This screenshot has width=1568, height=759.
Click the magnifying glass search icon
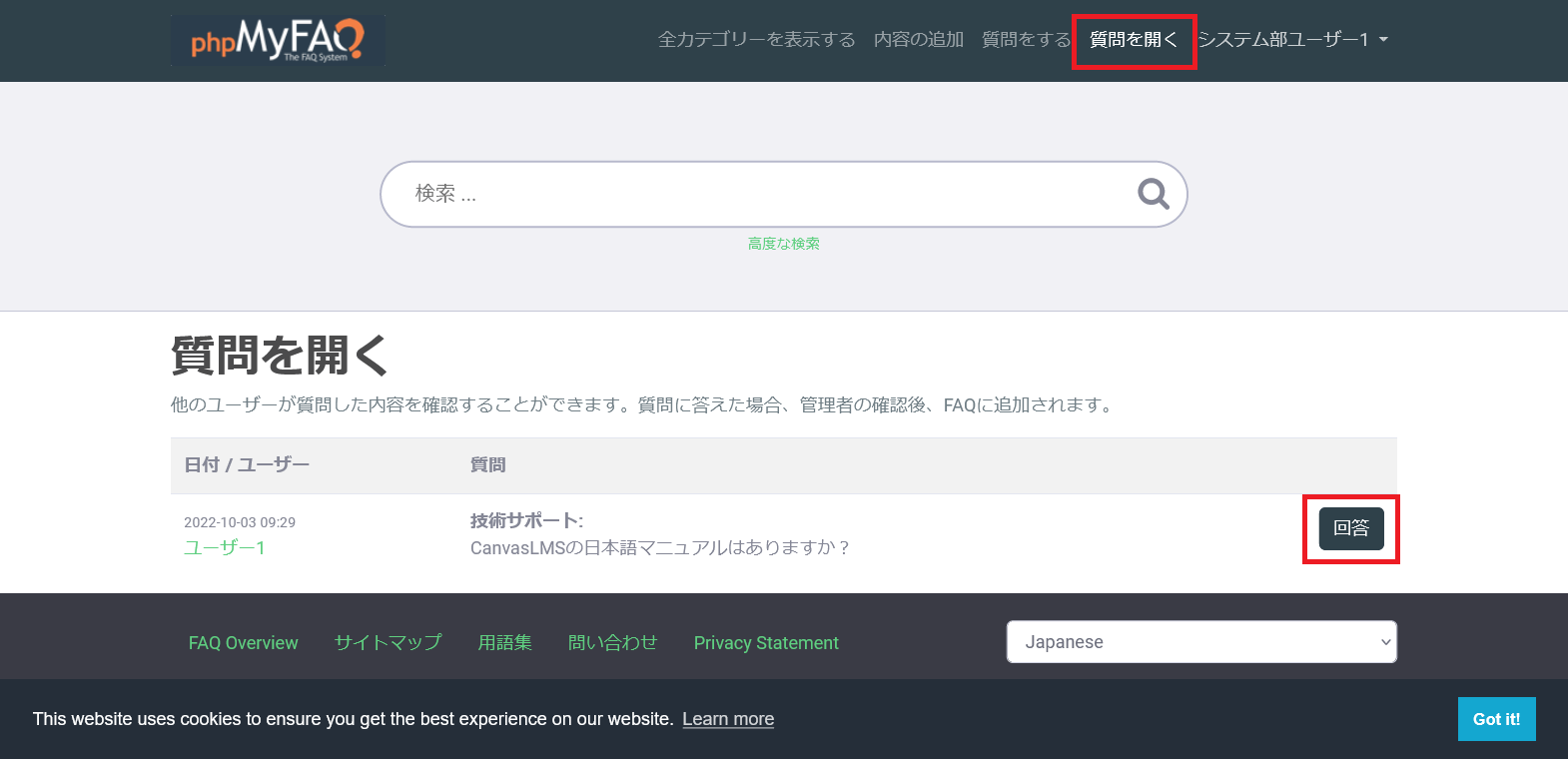click(1153, 194)
